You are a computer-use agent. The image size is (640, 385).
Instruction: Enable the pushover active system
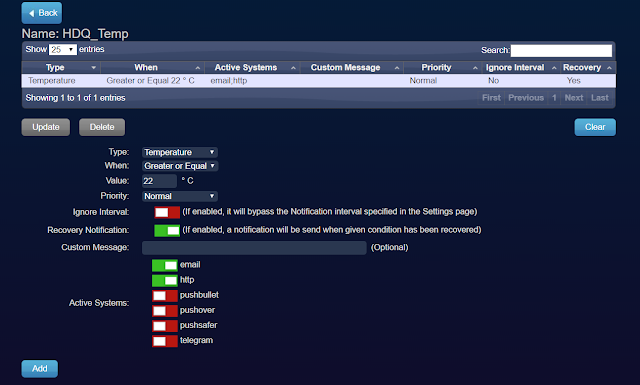(x=165, y=311)
